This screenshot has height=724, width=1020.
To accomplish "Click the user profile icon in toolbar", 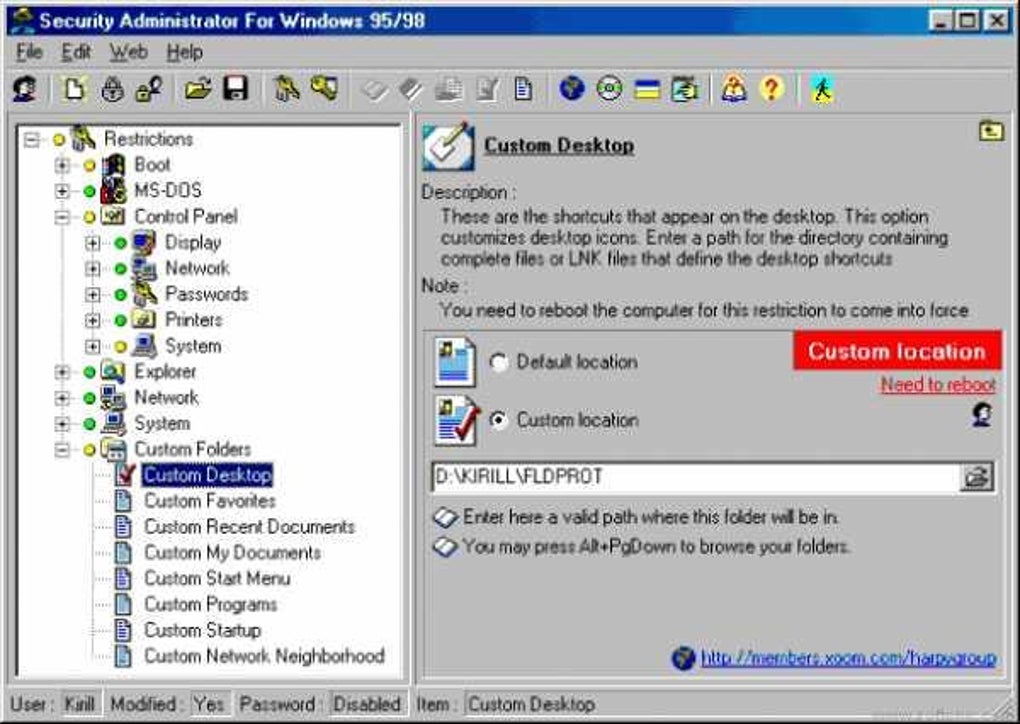I will coord(25,89).
